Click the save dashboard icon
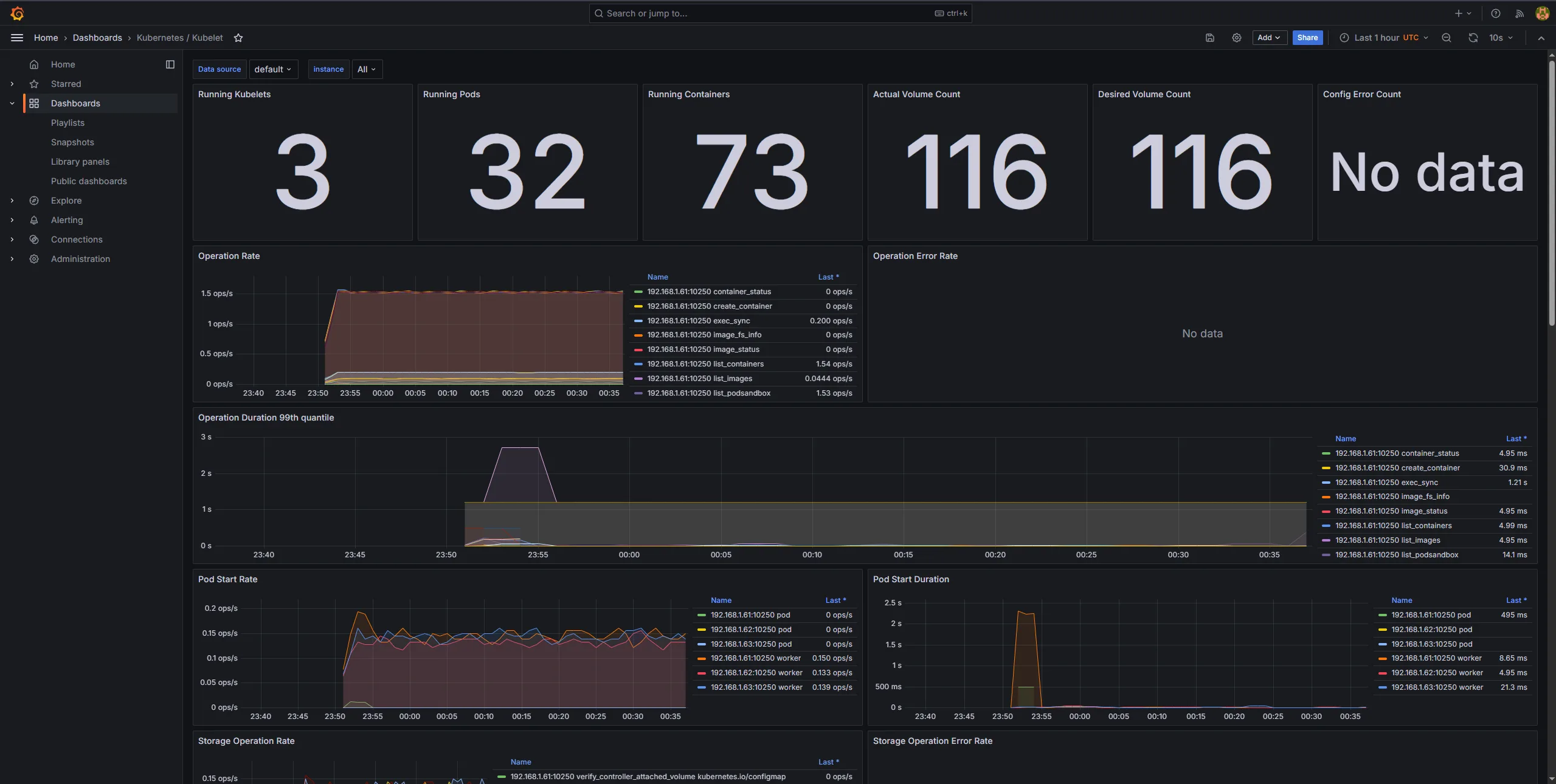 click(1210, 38)
